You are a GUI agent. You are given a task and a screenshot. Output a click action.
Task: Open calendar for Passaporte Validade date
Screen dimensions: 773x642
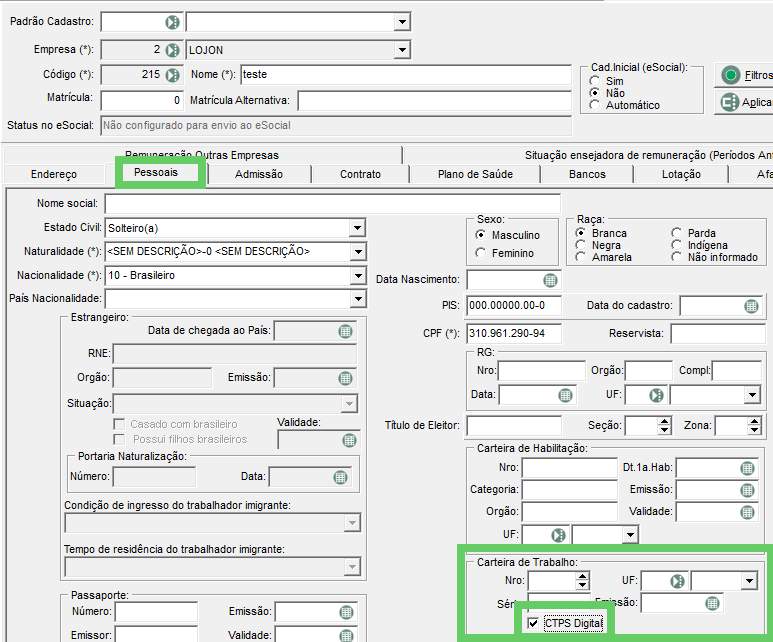347,635
